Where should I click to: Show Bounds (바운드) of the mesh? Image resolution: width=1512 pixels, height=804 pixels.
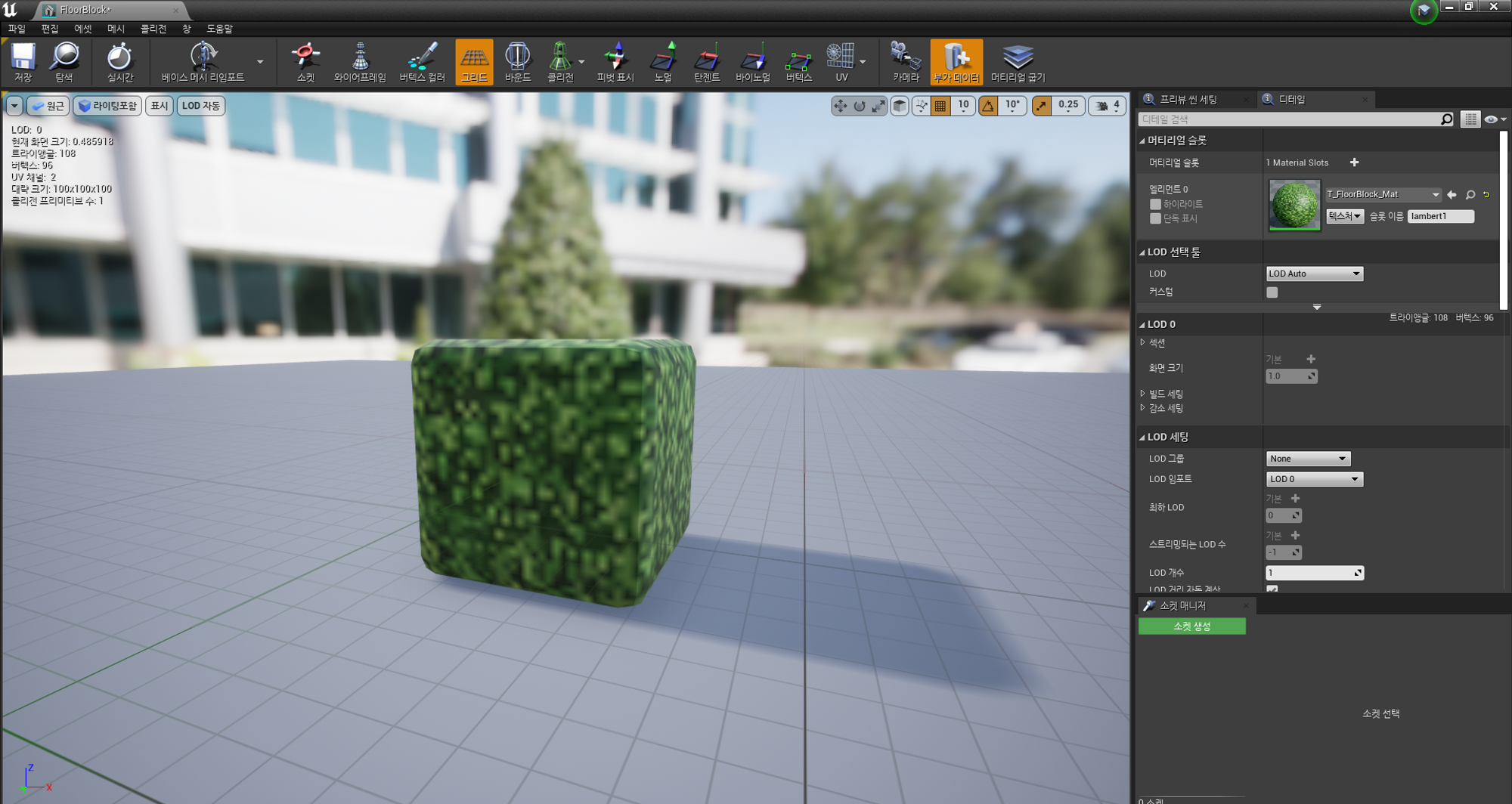518,62
